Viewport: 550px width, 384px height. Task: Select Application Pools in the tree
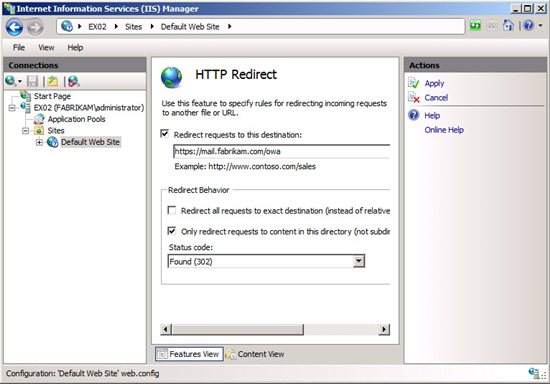pyautogui.click(x=76, y=119)
